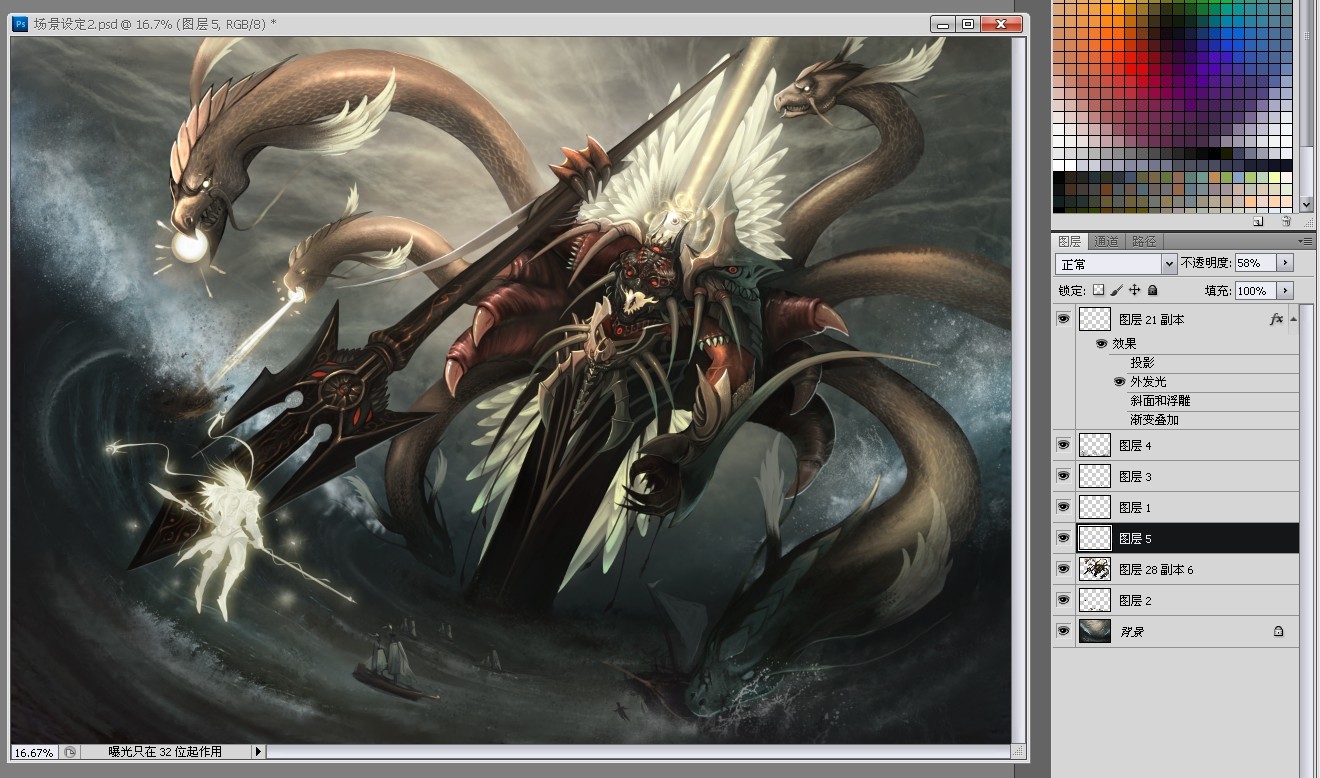Click the lock position move icon

pos(1134,290)
